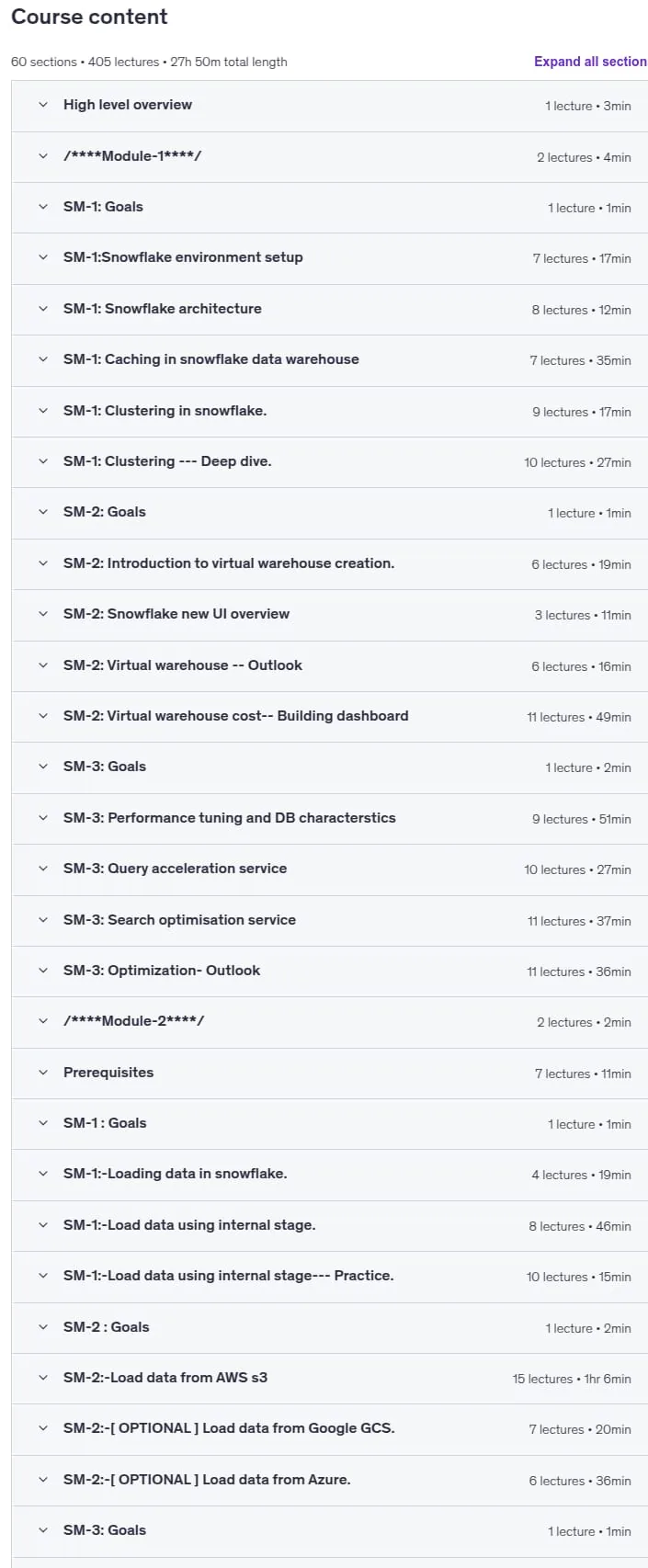Click chevron beside SM-1:-Loading data in snowflake.
This screenshot has width=648, height=1568.
[42, 1174]
